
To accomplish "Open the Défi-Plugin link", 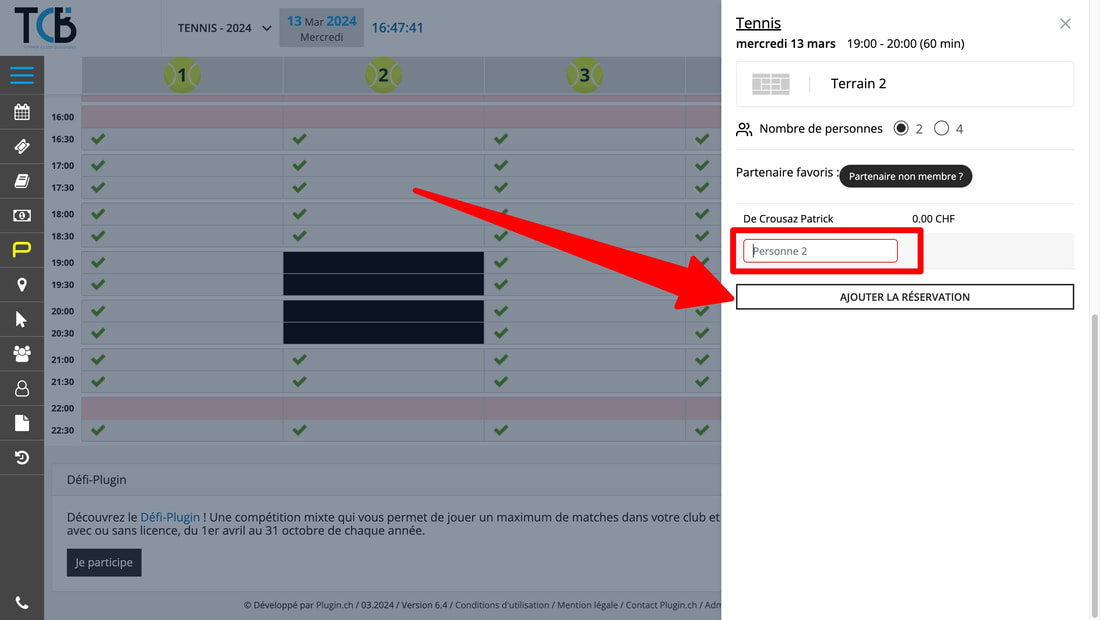I will pos(170,517).
